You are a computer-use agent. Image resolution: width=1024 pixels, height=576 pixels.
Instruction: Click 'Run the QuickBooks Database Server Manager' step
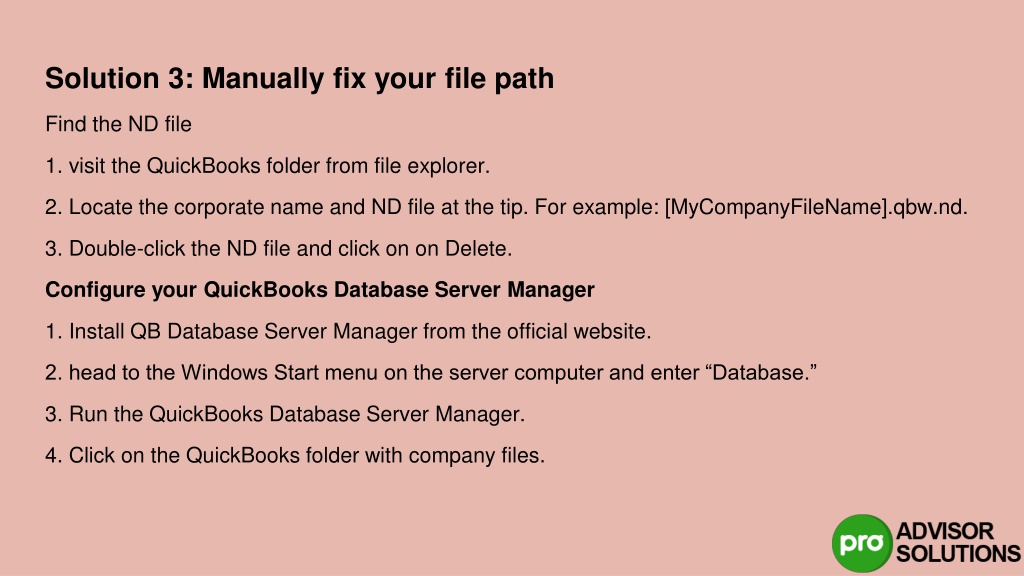285,414
